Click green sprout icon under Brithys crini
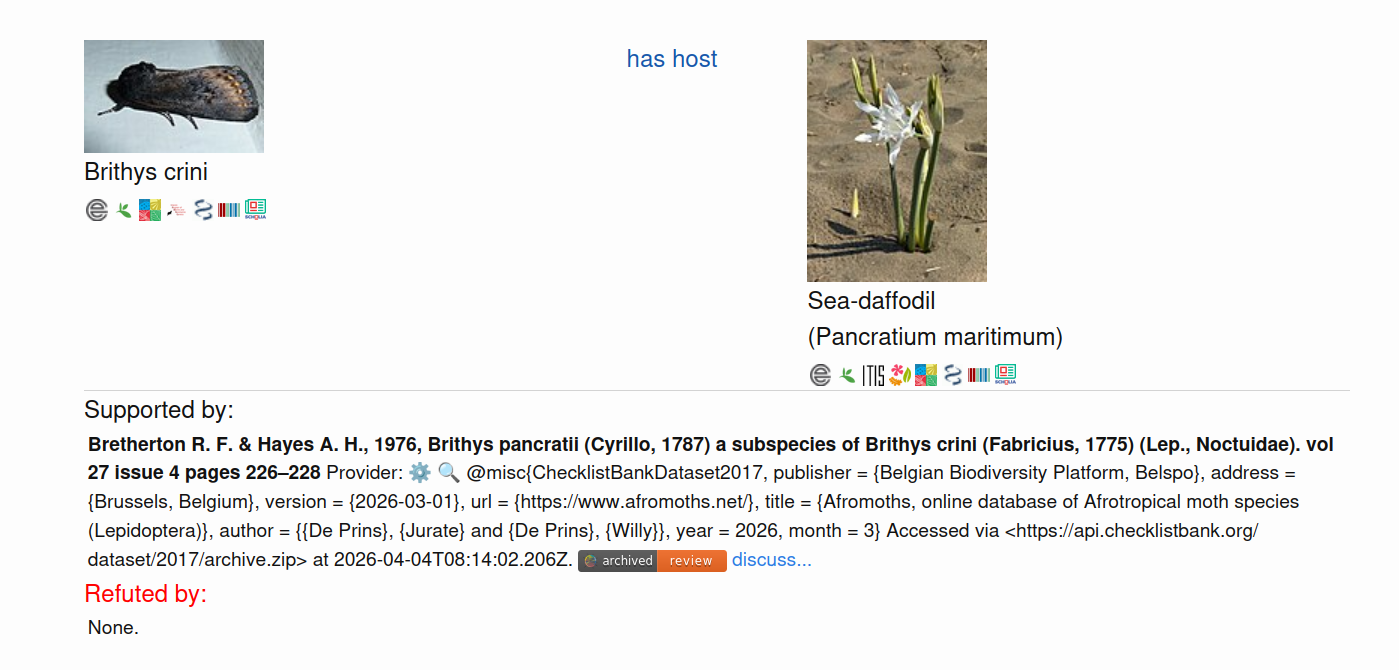This screenshot has width=1399, height=670. point(124,210)
